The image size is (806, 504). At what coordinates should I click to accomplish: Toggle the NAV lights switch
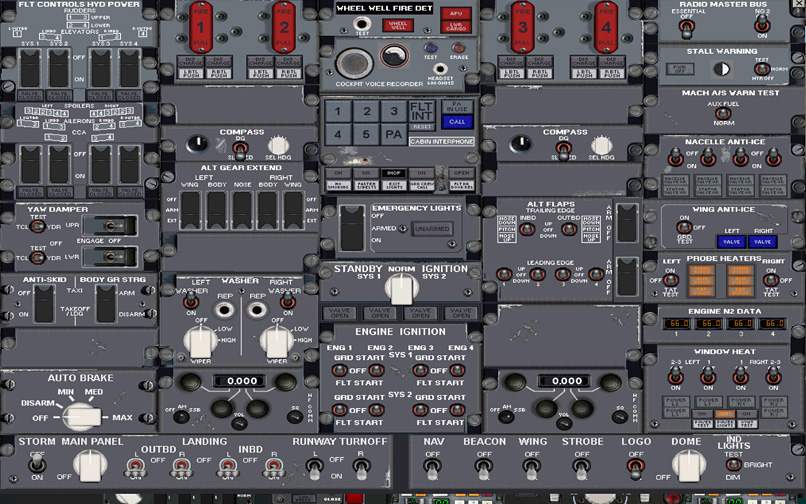[x=433, y=465]
